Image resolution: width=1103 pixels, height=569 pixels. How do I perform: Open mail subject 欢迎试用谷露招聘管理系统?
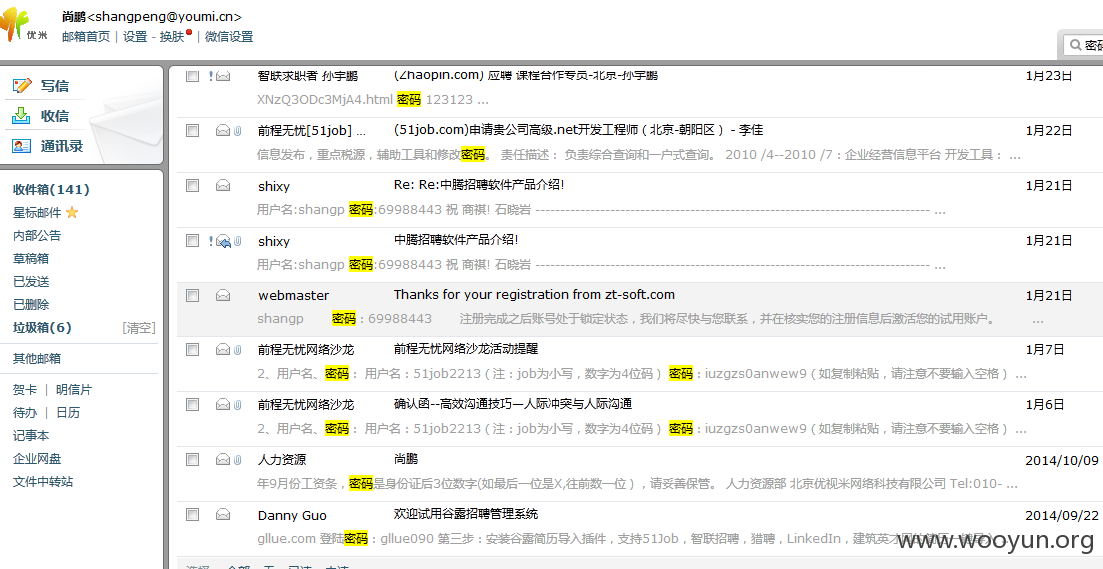(466, 514)
